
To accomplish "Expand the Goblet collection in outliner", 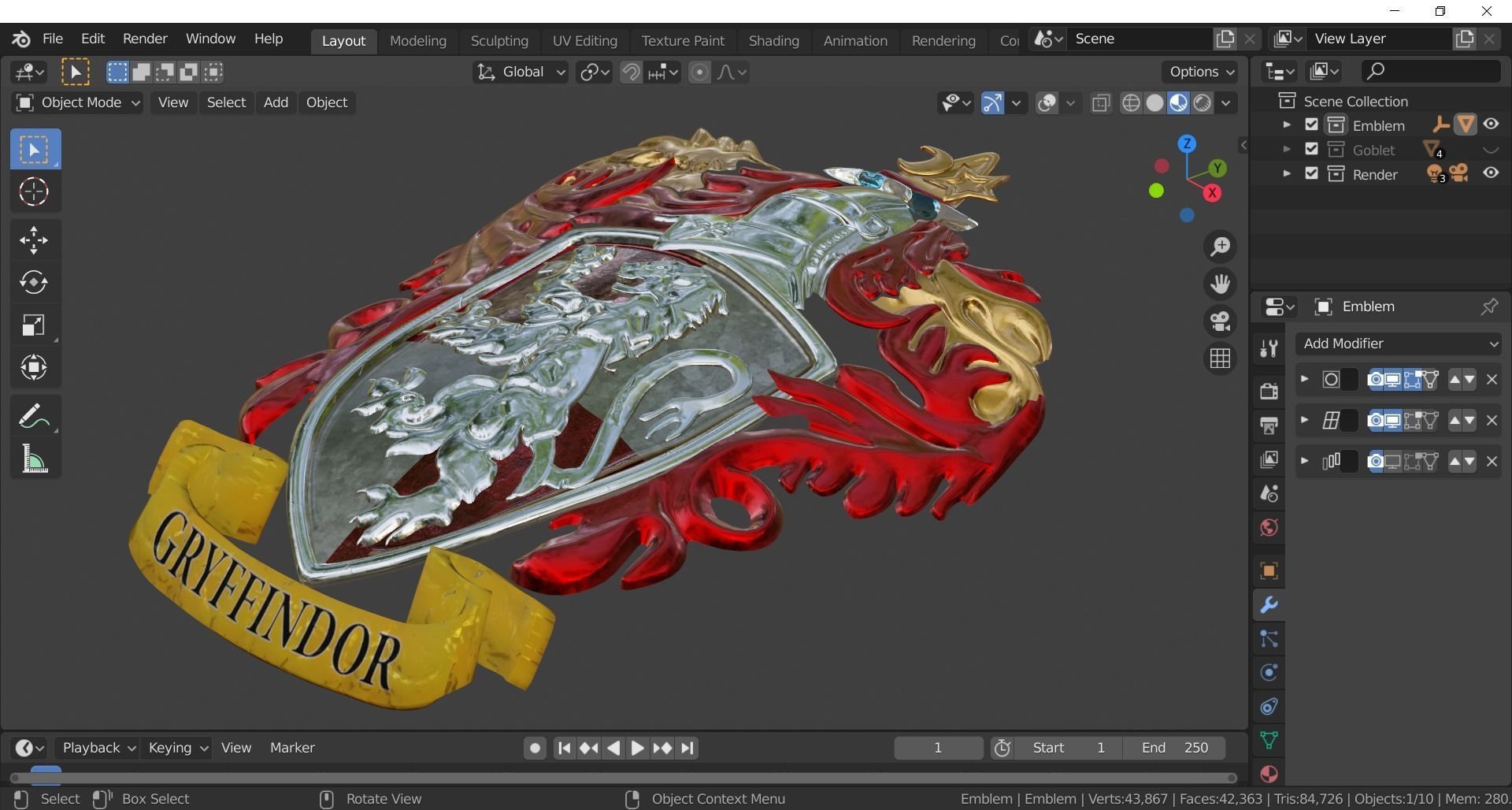I will [1287, 149].
